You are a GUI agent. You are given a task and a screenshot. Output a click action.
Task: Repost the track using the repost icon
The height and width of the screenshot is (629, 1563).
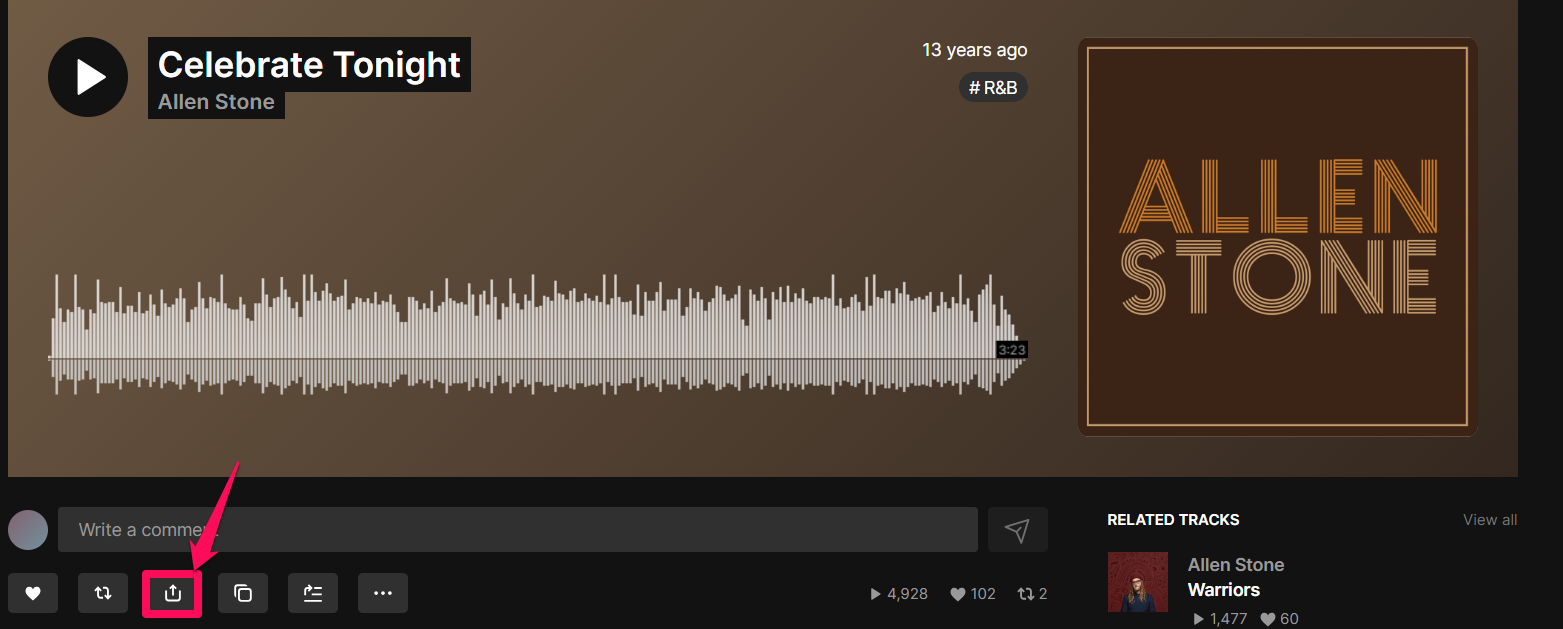point(103,593)
